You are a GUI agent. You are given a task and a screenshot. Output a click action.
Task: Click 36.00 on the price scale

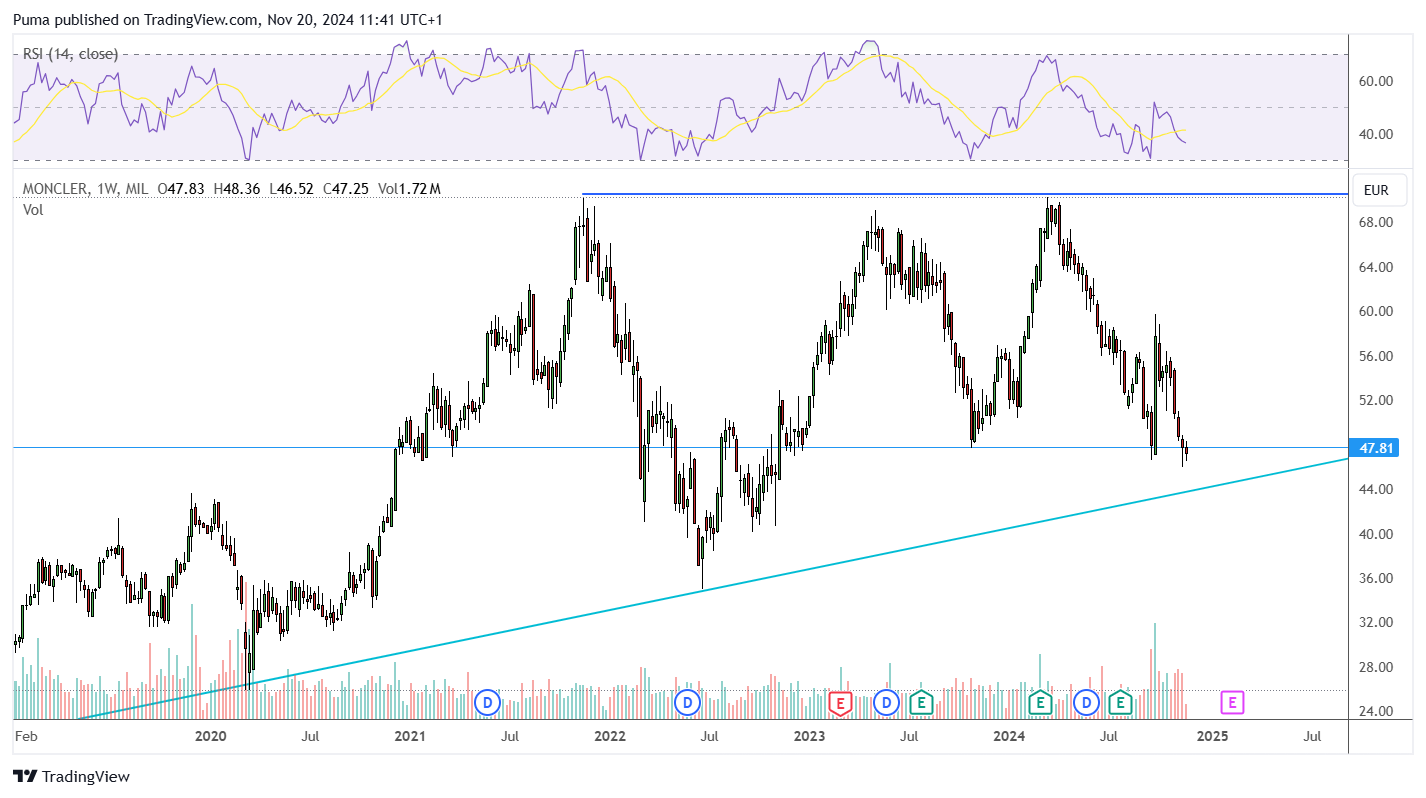1374,578
